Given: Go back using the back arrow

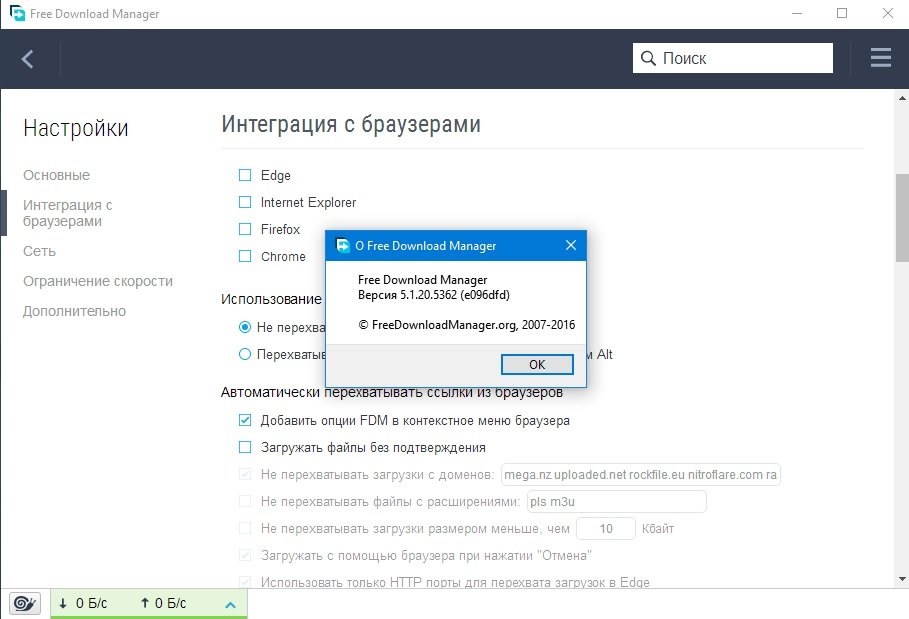Looking at the screenshot, I should (x=27, y=59).
